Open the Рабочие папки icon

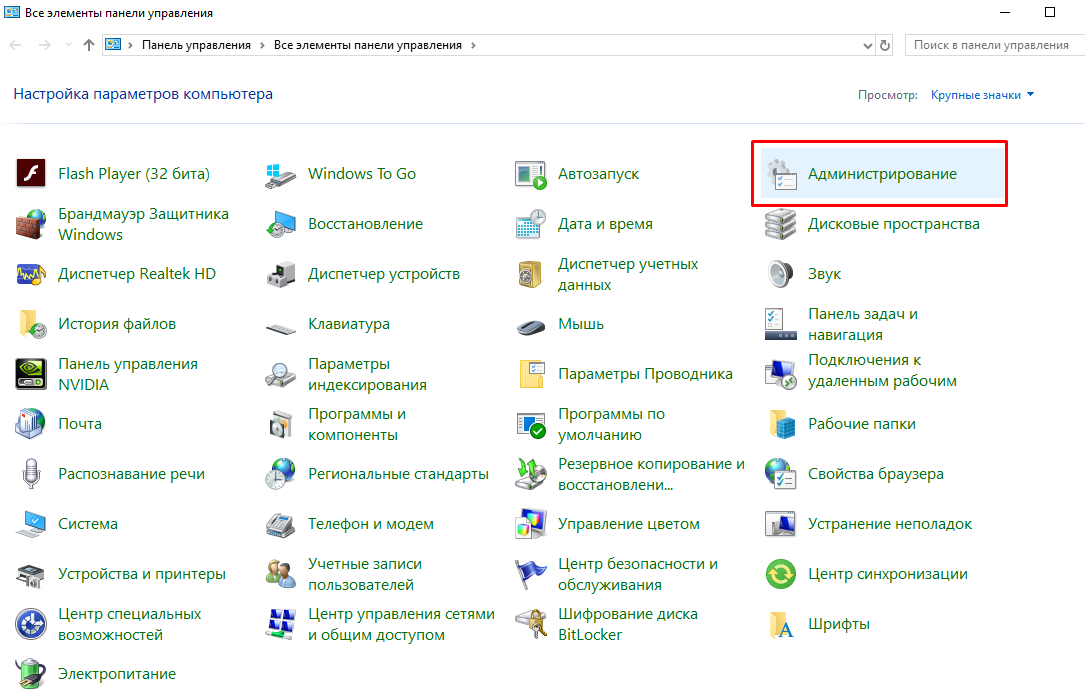click(781, 424)
